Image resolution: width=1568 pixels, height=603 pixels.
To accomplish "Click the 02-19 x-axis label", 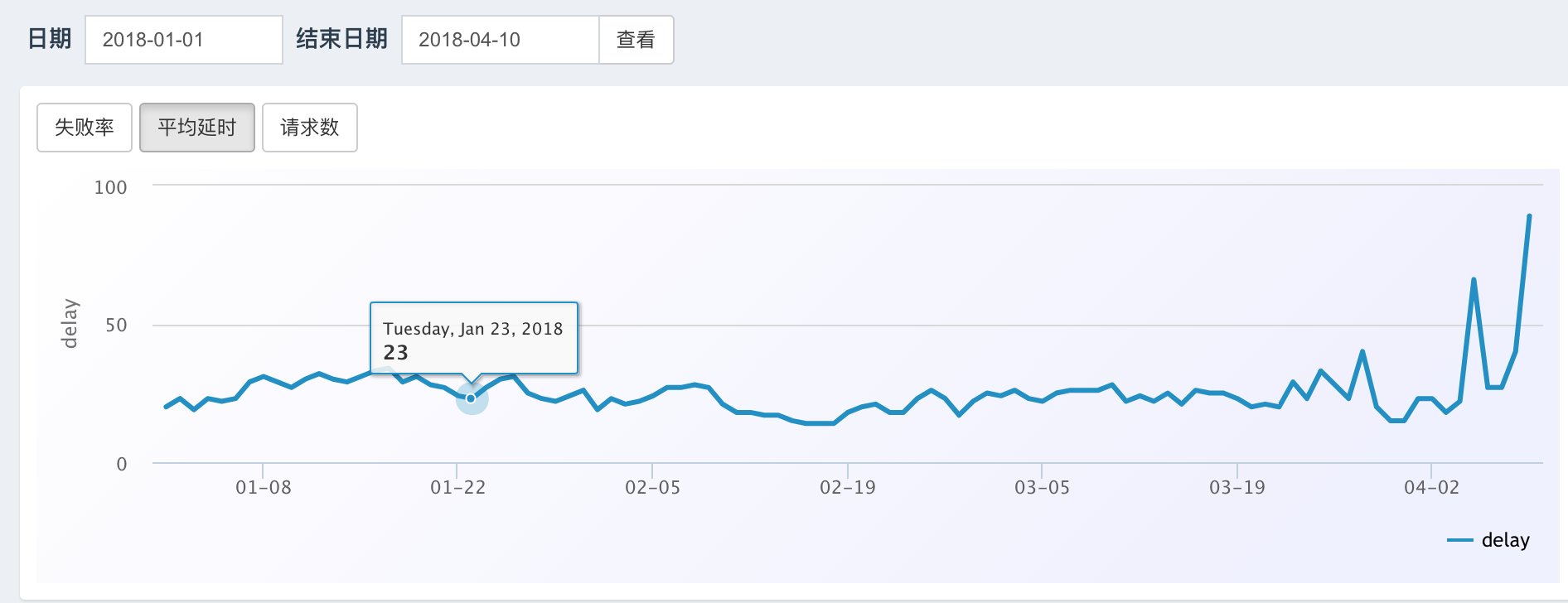I will tap(848, 488).
